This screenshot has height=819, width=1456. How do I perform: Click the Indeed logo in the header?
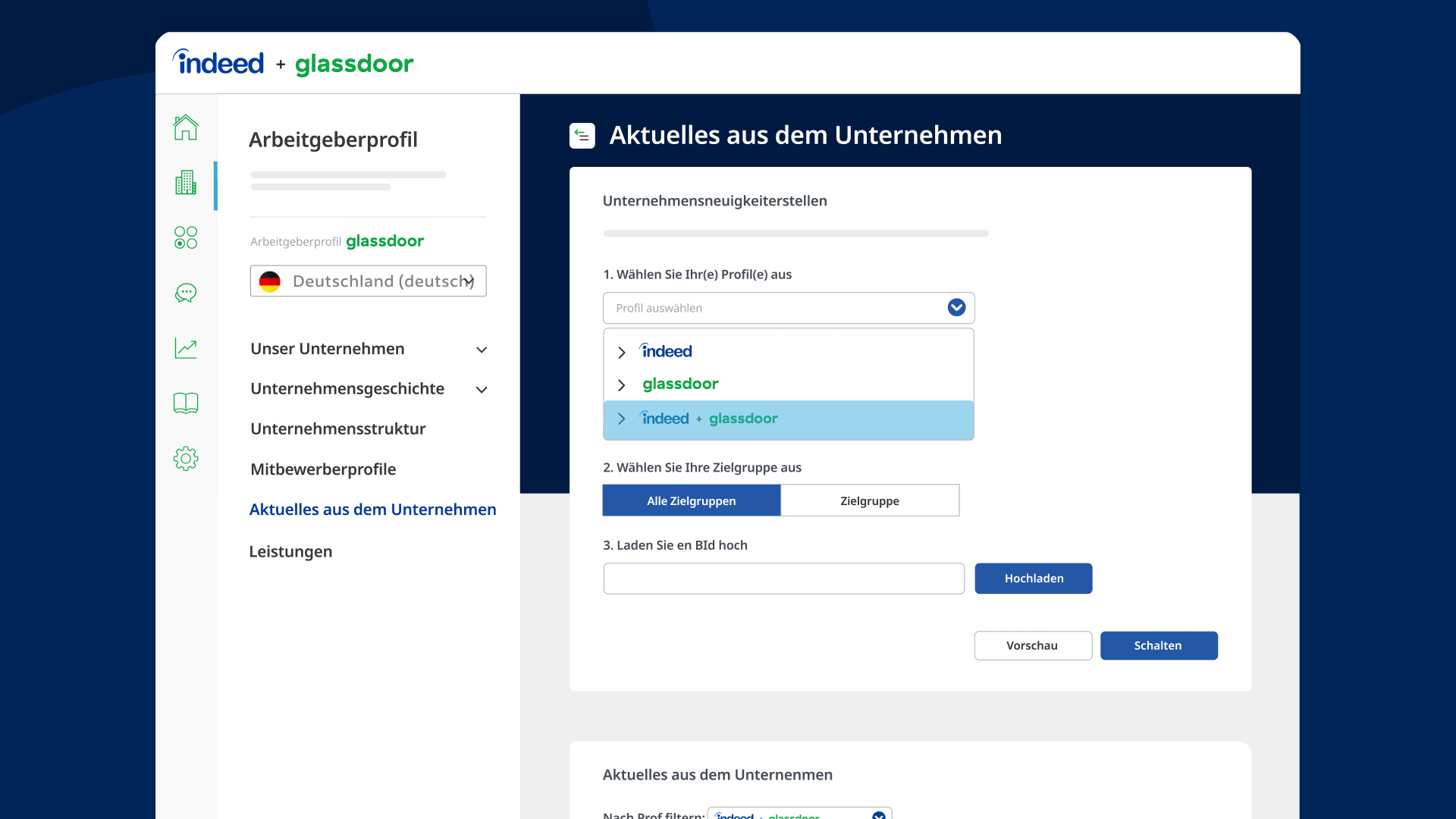pos(218,62)
